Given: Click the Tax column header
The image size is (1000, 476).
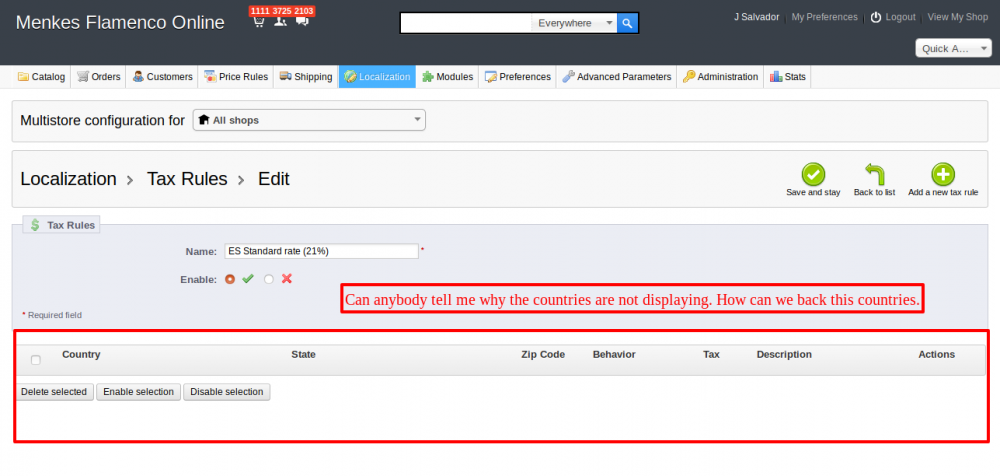Looking at the screenshot, I should click(x=711, y=354).
